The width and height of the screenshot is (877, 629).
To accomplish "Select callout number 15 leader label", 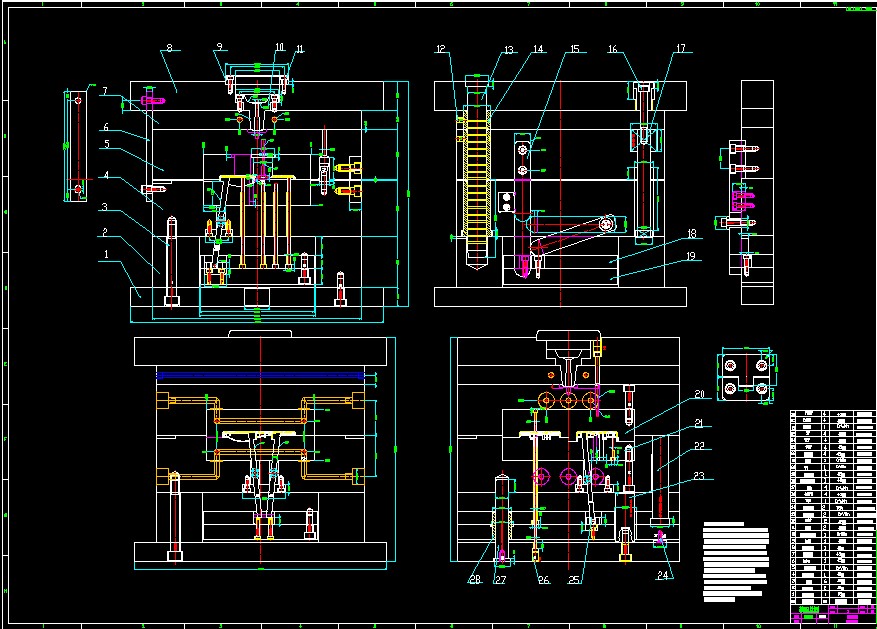I will coord(575,49).
